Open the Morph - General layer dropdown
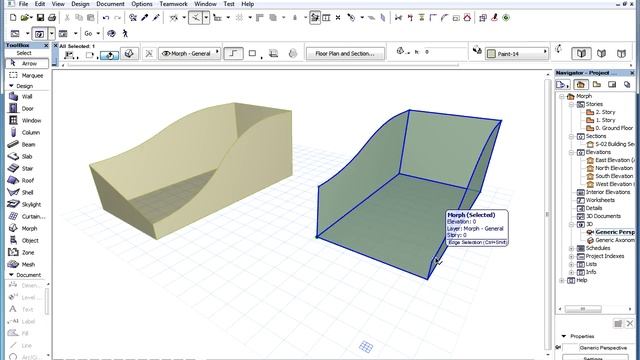640x360 pixels. coord(189,53)
